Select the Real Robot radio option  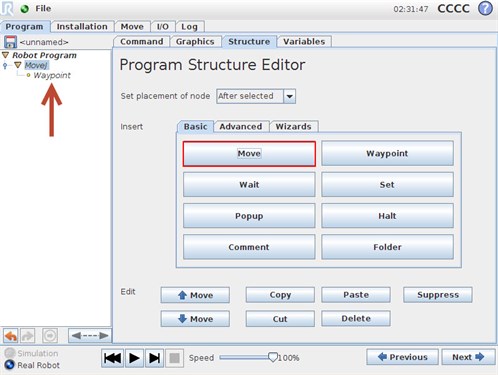(x=32, y=365)
